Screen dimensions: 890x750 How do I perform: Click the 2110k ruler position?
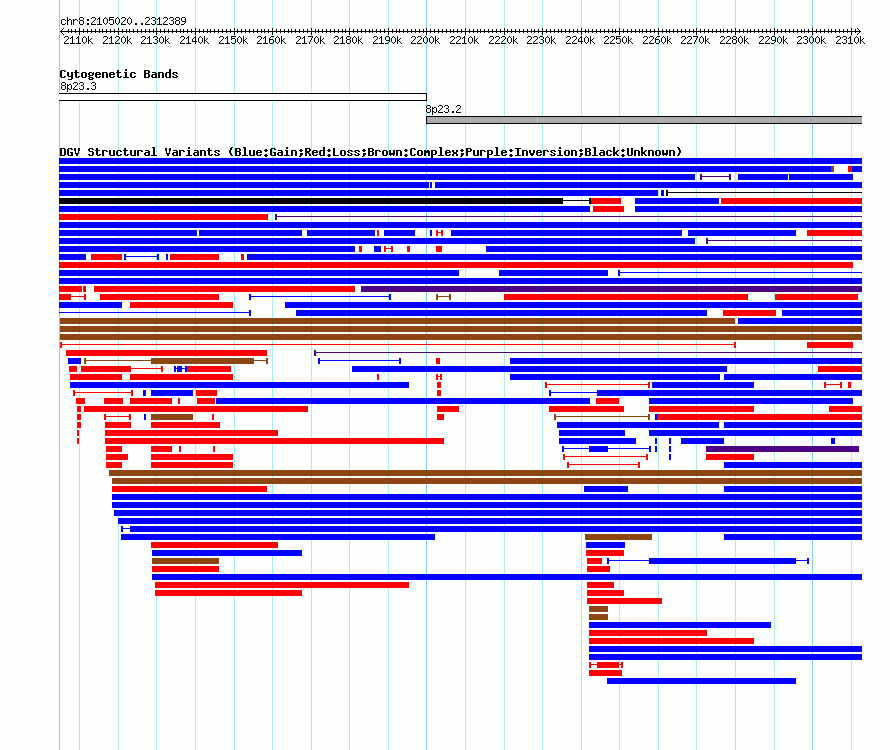click(78, 40)
